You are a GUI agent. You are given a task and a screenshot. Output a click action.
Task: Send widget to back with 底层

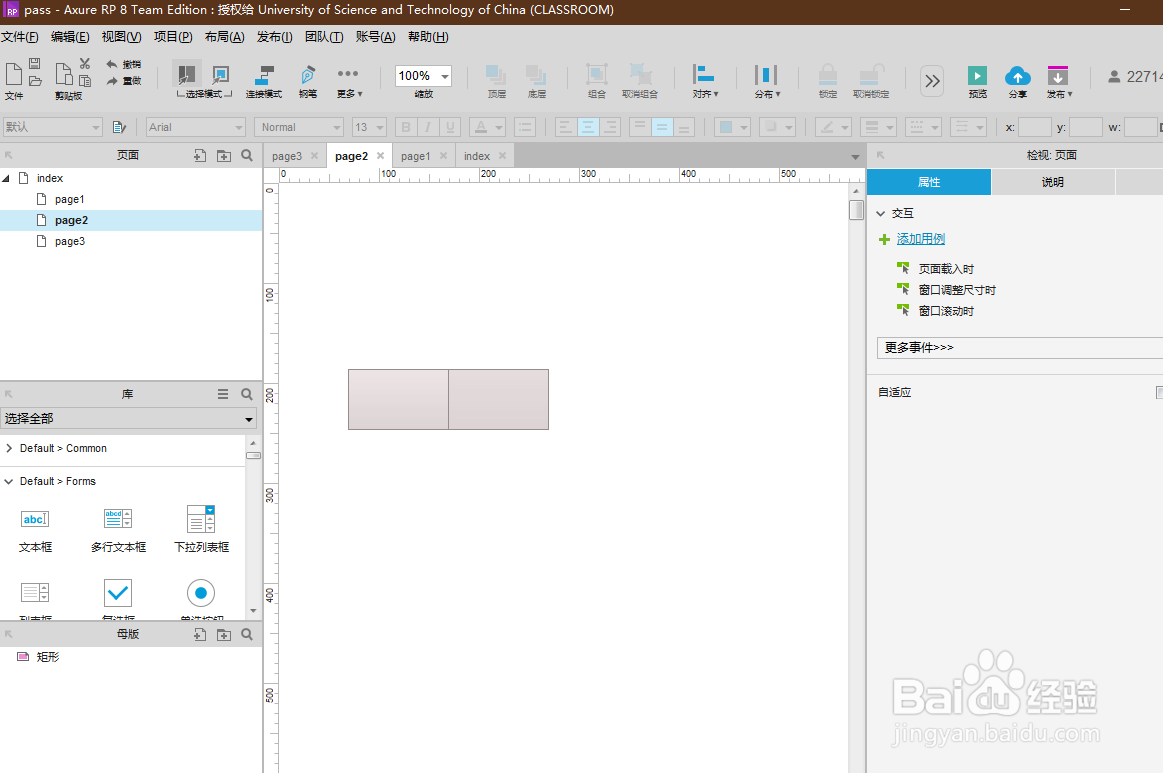[536, 81]
